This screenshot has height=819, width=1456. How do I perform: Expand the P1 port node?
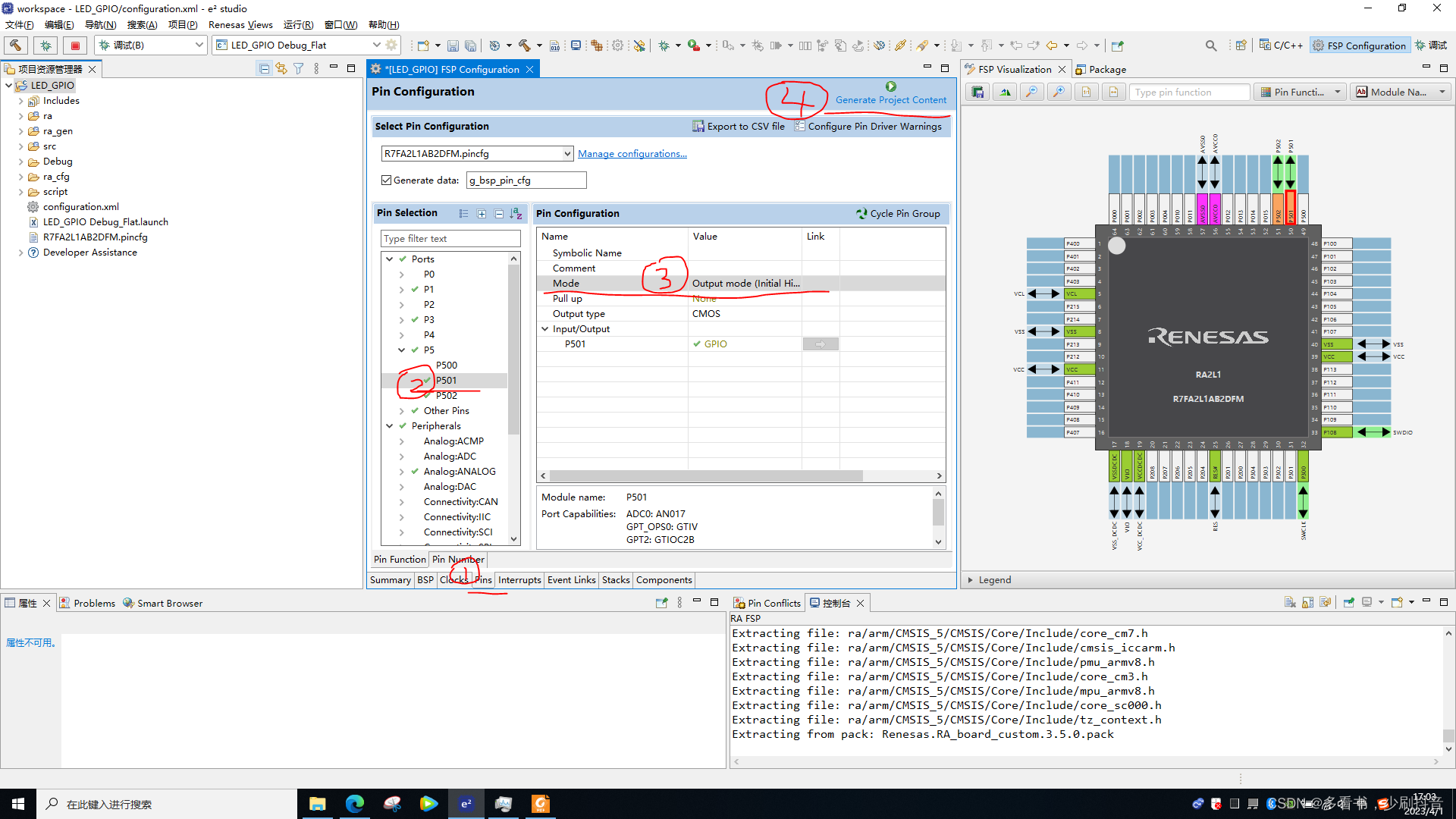point(401,290)
